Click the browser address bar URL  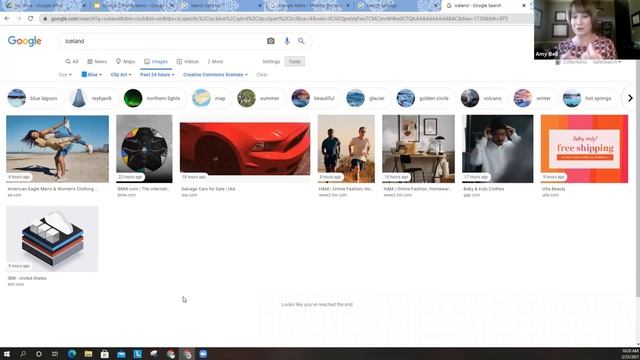pos(280,19)
